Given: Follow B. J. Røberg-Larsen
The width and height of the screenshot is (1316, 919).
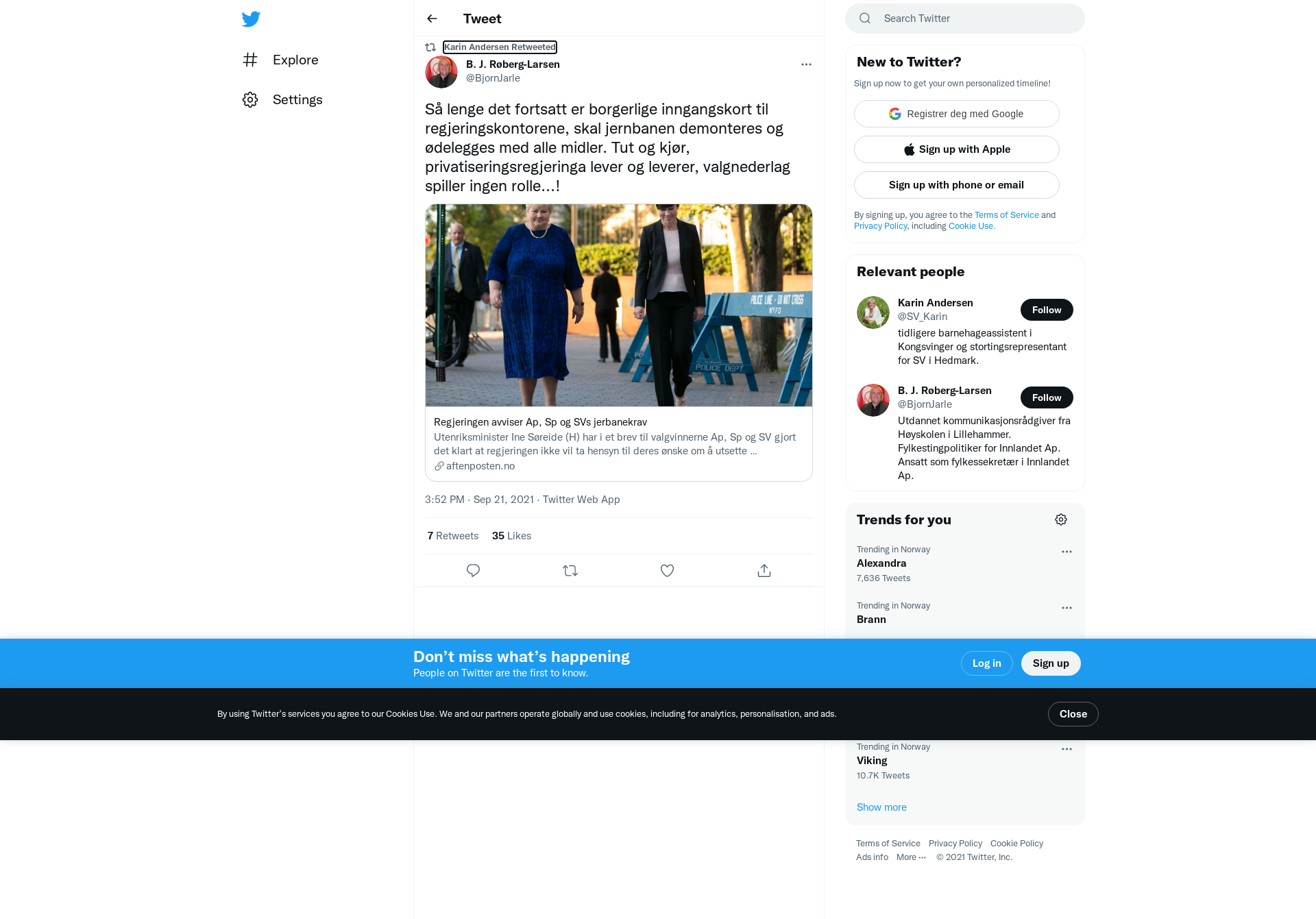Looking at the screenshot, I should [1047, 397].
